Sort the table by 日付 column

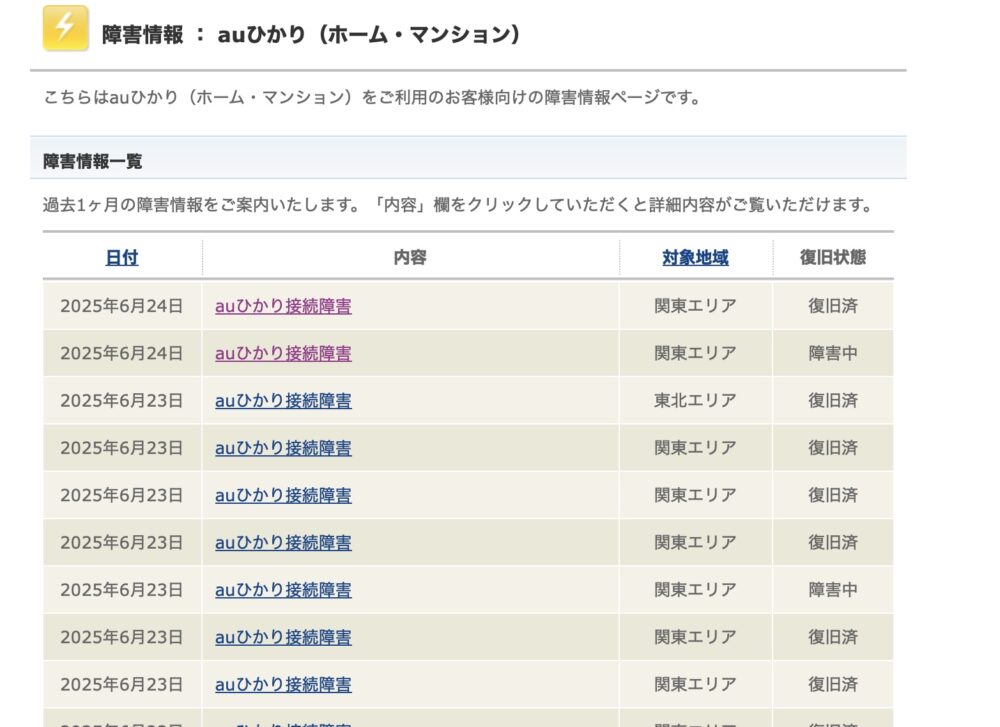tap(122, 258)
